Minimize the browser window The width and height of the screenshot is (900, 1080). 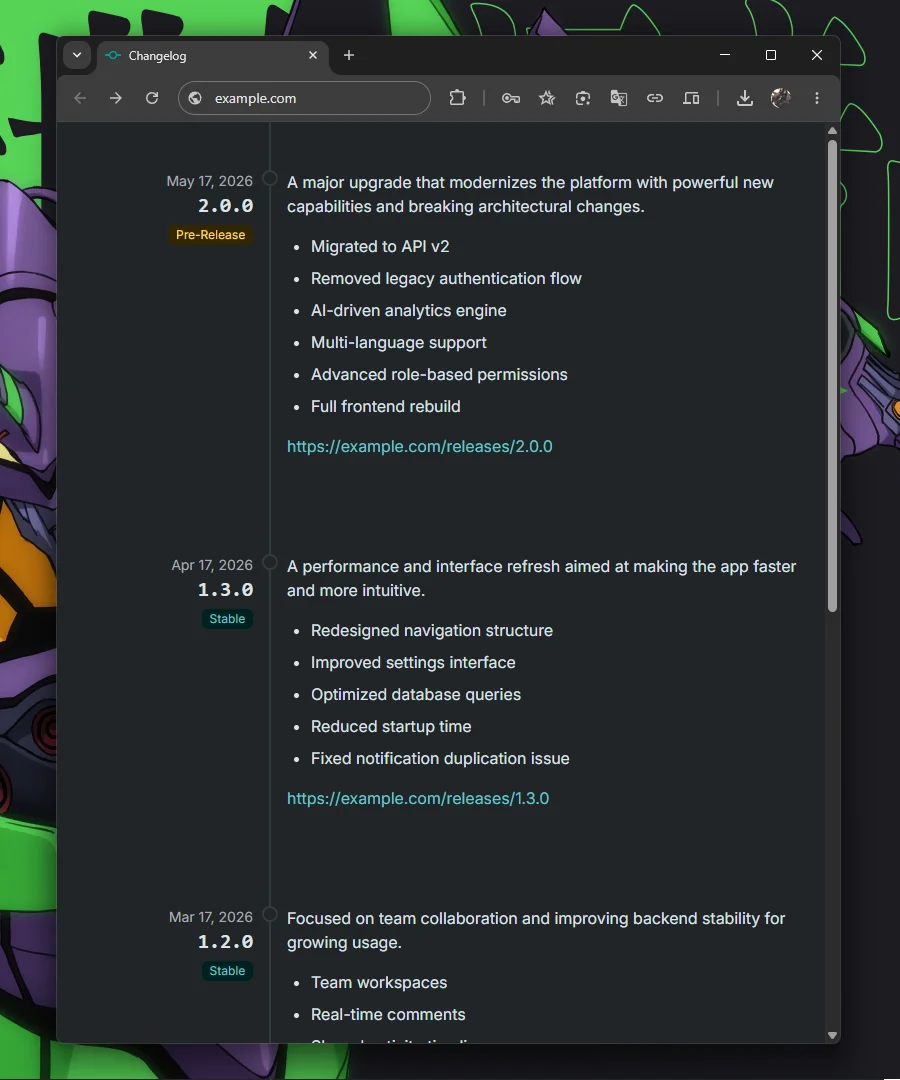725,55
